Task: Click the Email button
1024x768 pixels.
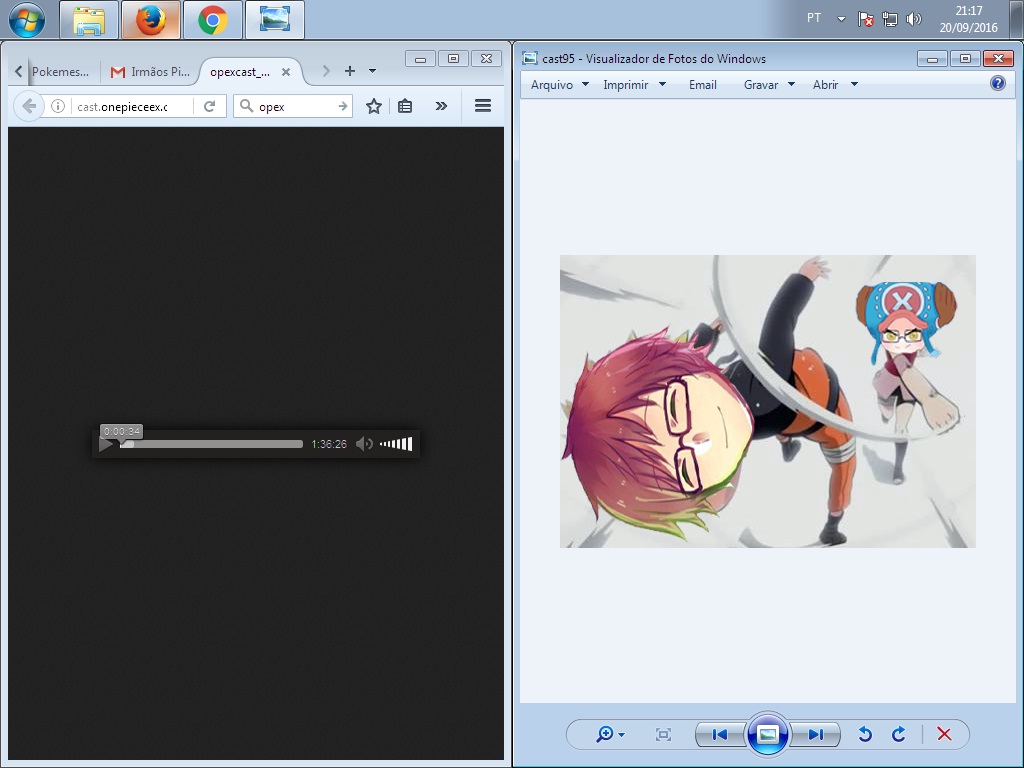Action: click(x=703, y=85)
